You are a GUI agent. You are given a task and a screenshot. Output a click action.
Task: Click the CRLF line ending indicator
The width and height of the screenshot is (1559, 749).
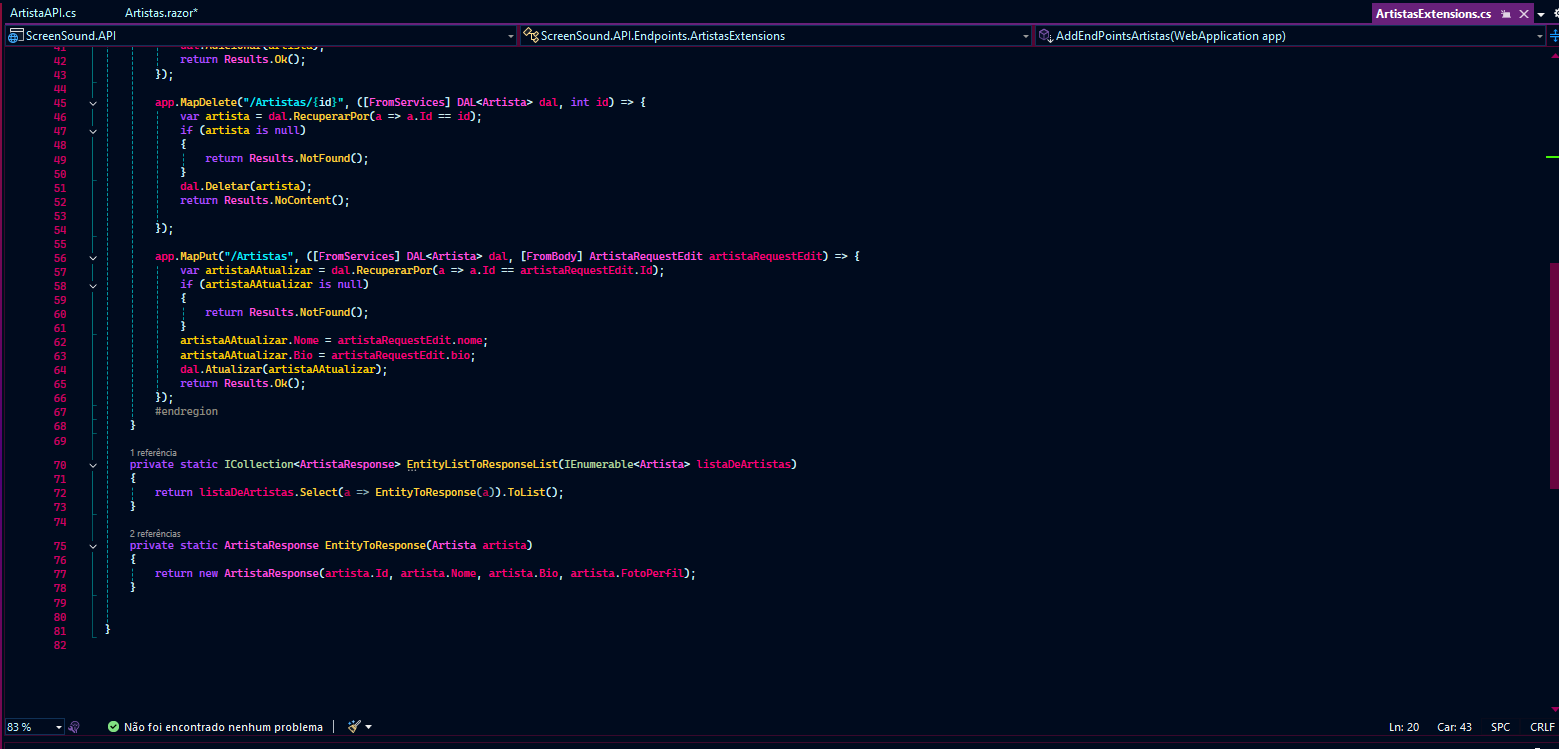[1542, 727]
